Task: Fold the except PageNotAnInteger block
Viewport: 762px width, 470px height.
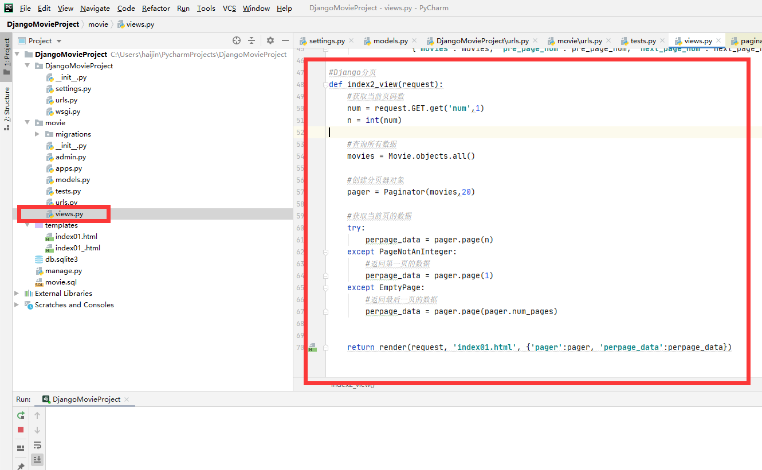Action: tap(326, 252)
